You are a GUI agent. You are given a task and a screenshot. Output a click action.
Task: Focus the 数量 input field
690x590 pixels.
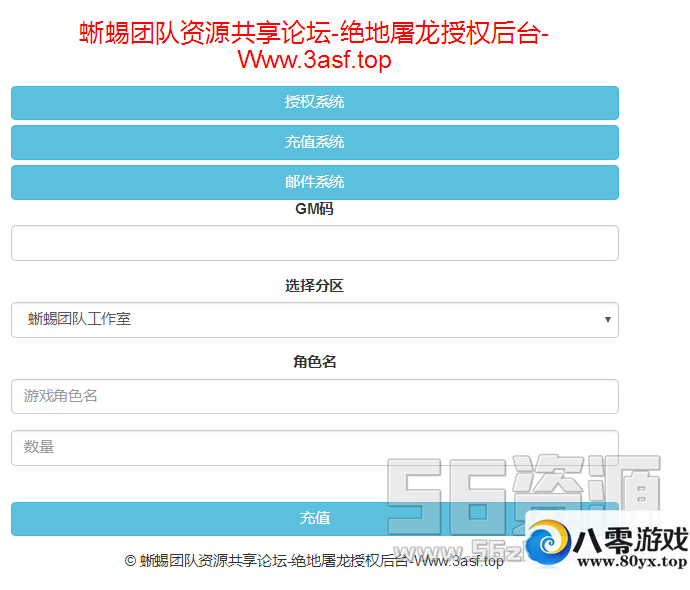[315, 448]
